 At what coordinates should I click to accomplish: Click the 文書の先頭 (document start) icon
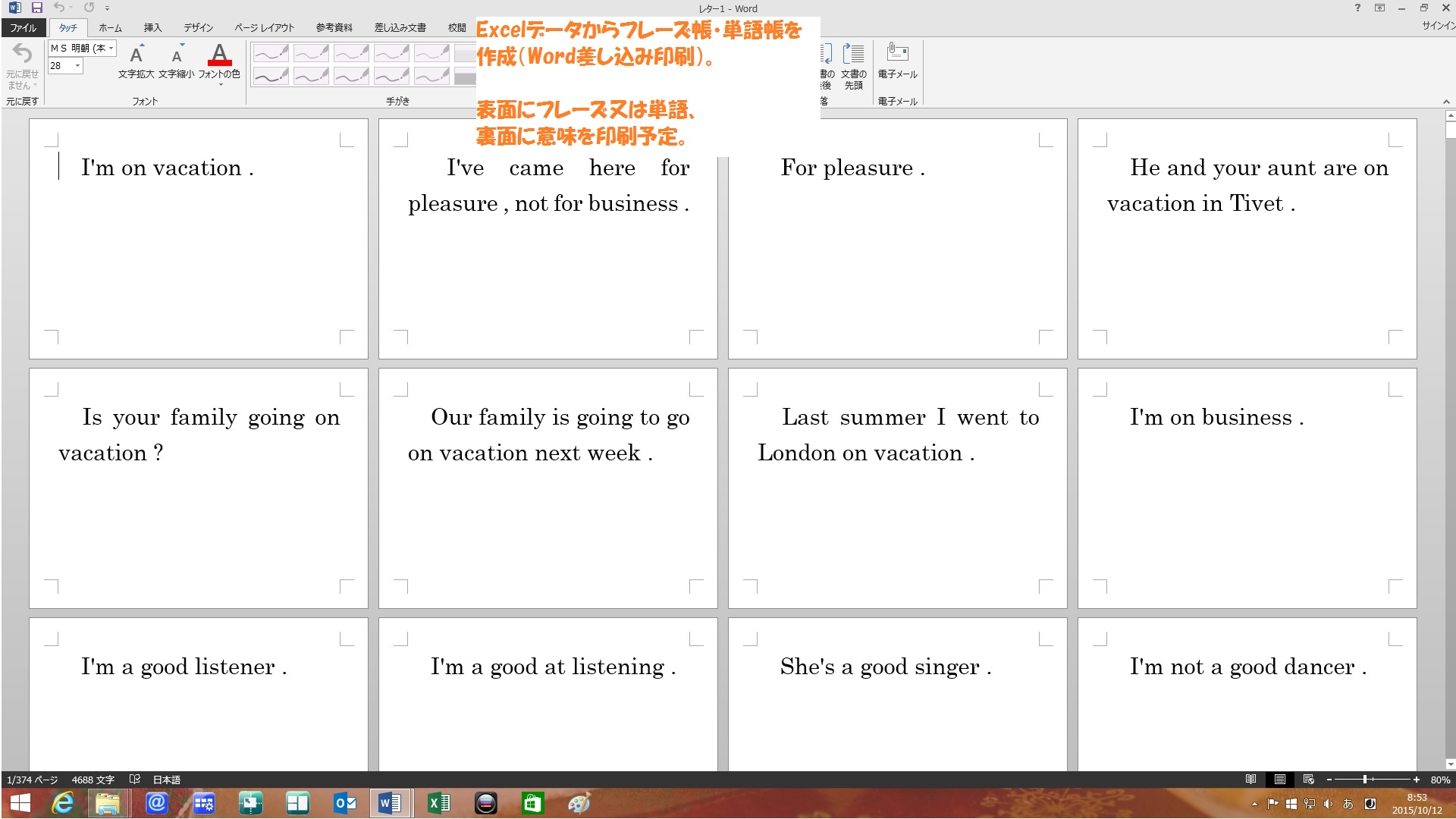854,55
